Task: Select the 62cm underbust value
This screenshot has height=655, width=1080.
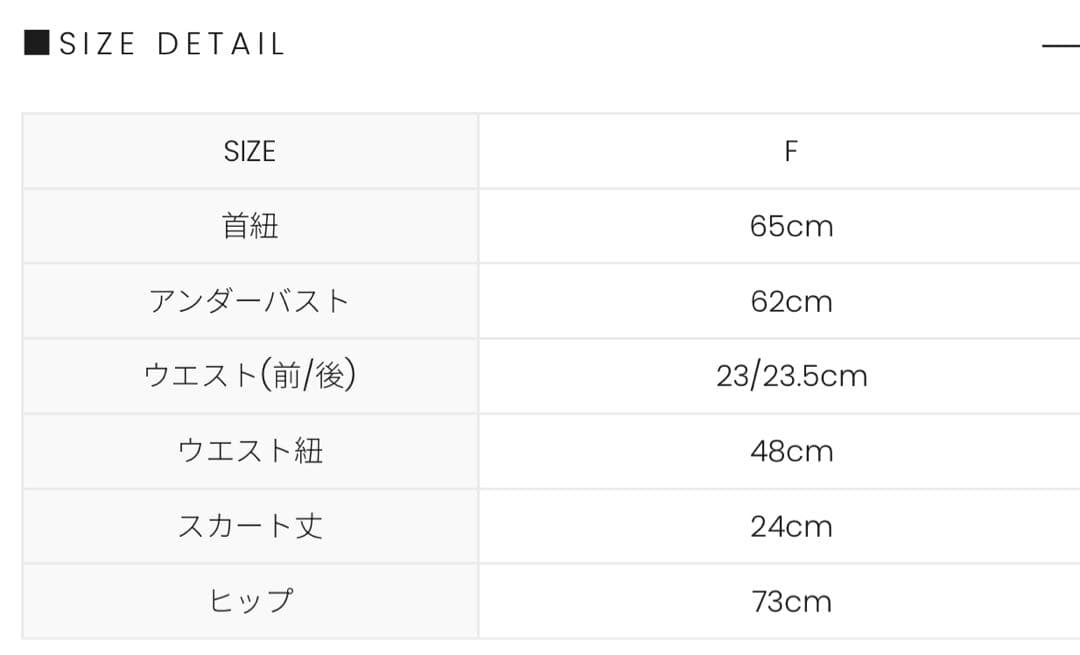Action: click(x=791, y=301)
